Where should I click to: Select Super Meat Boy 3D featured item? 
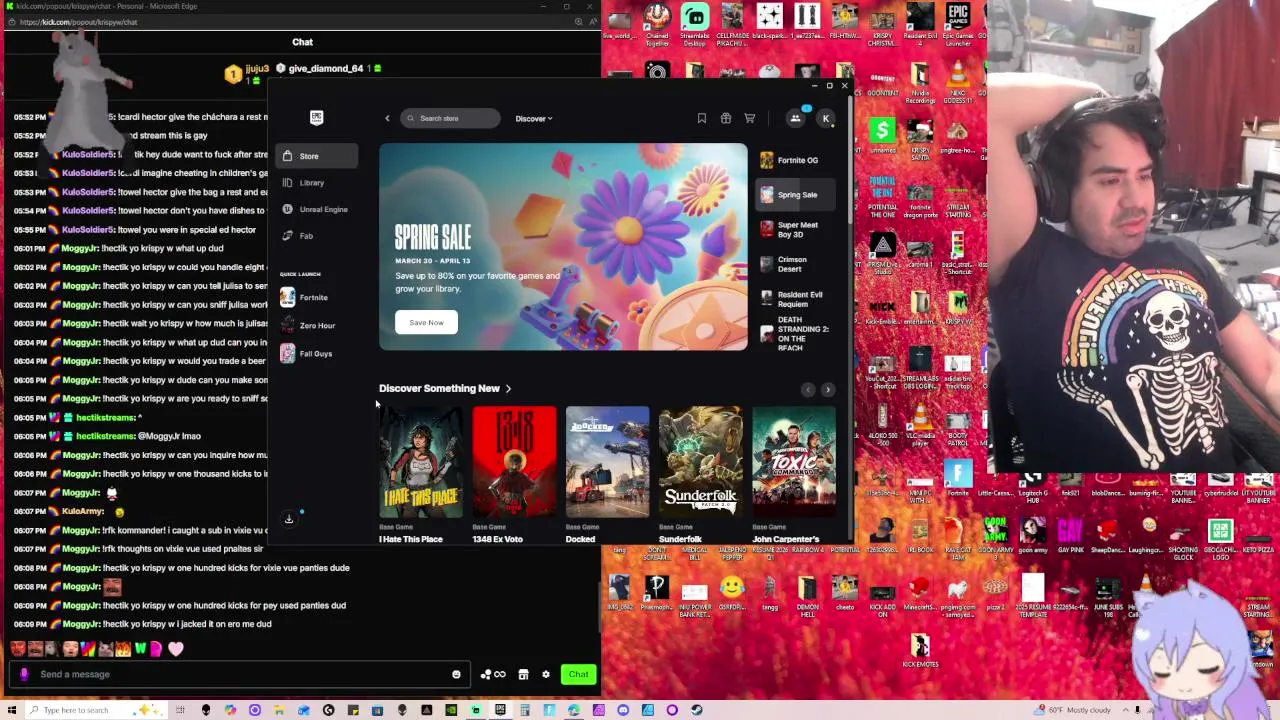797,229
